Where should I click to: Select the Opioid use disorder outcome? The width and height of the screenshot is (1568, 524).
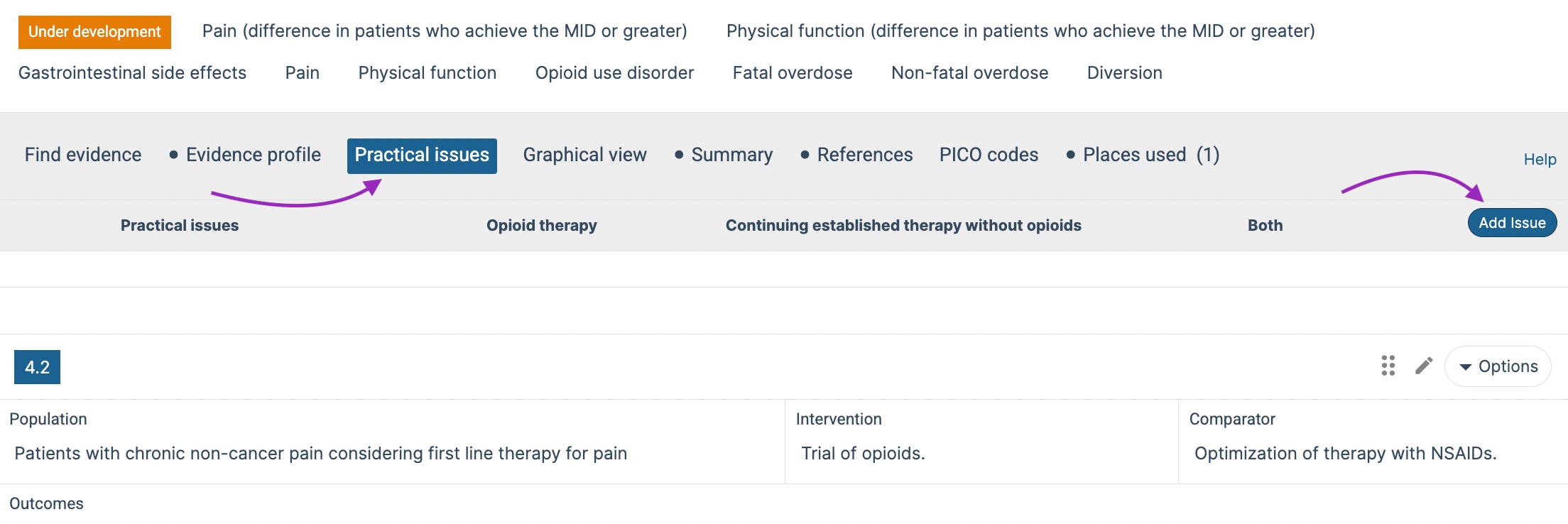click(614, 73)
